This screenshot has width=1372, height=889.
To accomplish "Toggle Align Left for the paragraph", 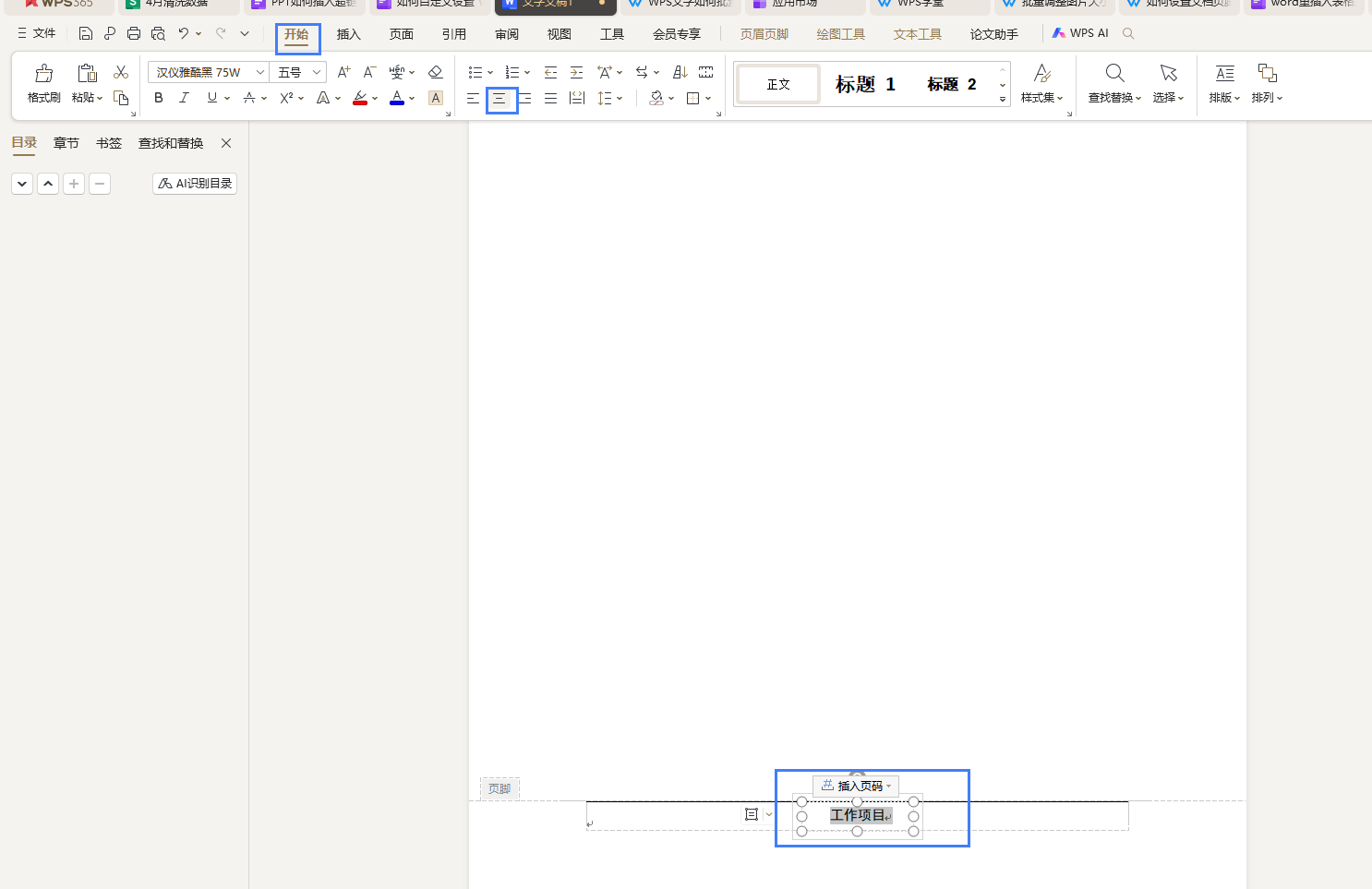I will 473,98.
